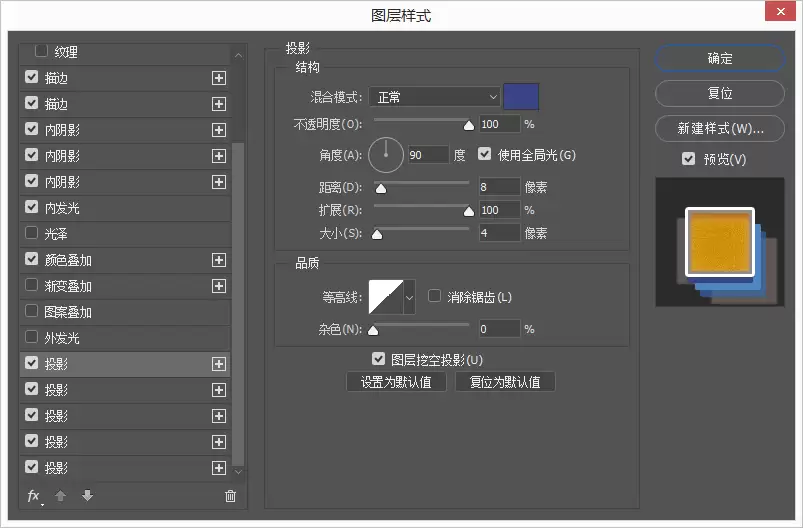Click plus icon next to selected 投影
The width and height of the screenshot is (803, 528).
pyautogui.click(x=219, y=364)
